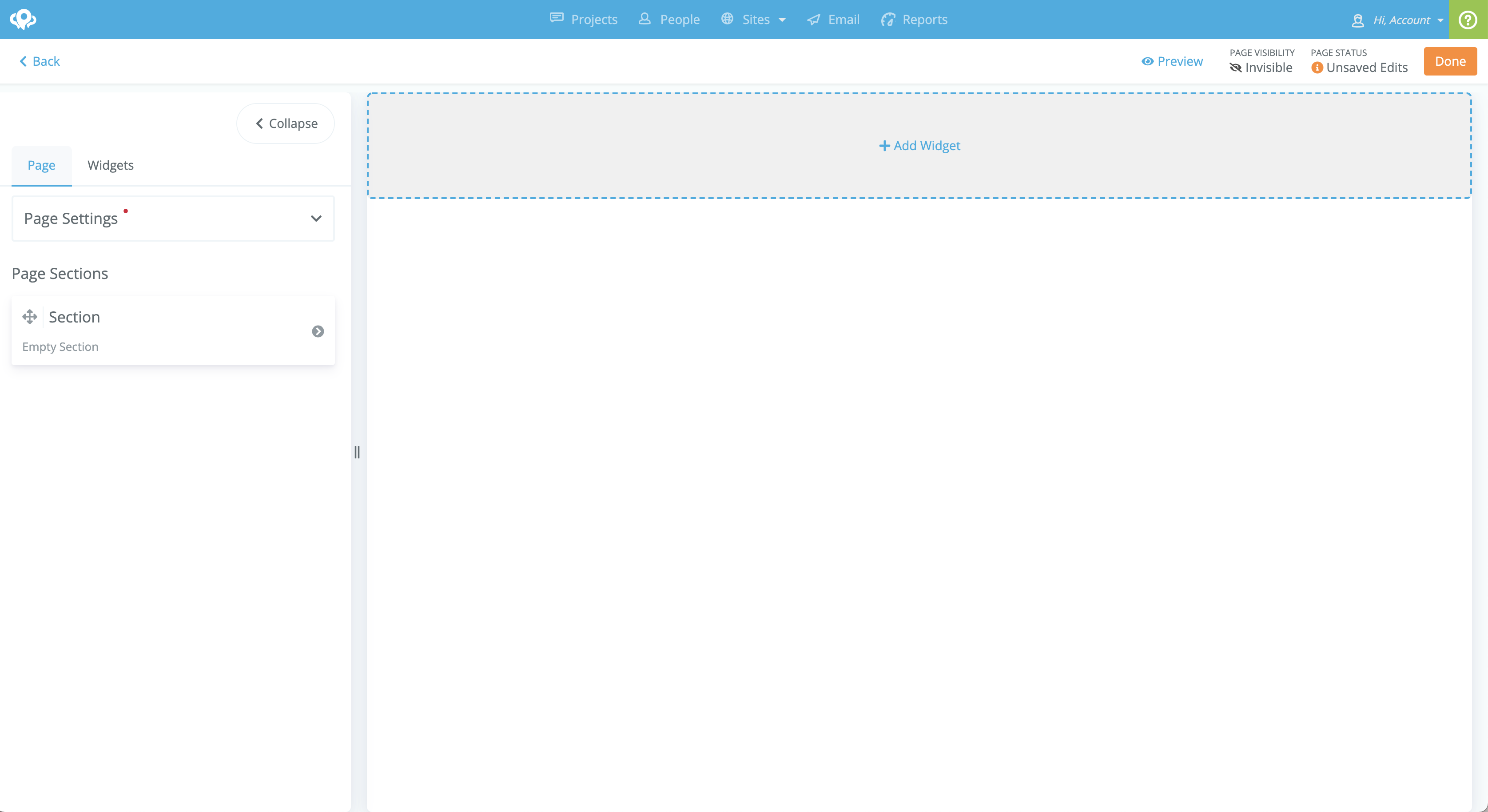Screen dimensions: 1488x812
Task: Click the Unsaved Edits status text
Action: tap(1367, 68)
